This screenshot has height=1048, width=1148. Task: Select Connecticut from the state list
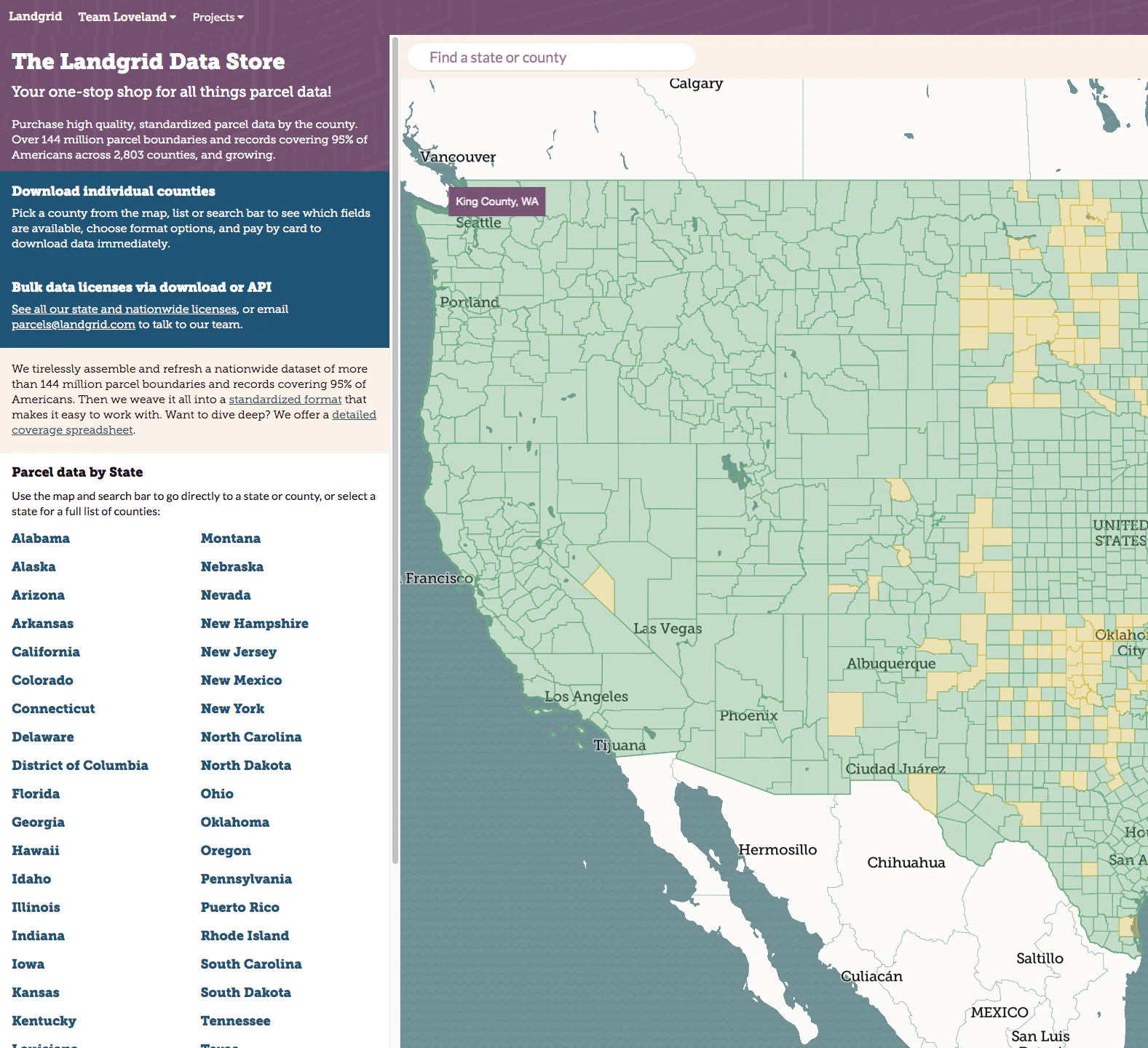[x=53, y=709]
